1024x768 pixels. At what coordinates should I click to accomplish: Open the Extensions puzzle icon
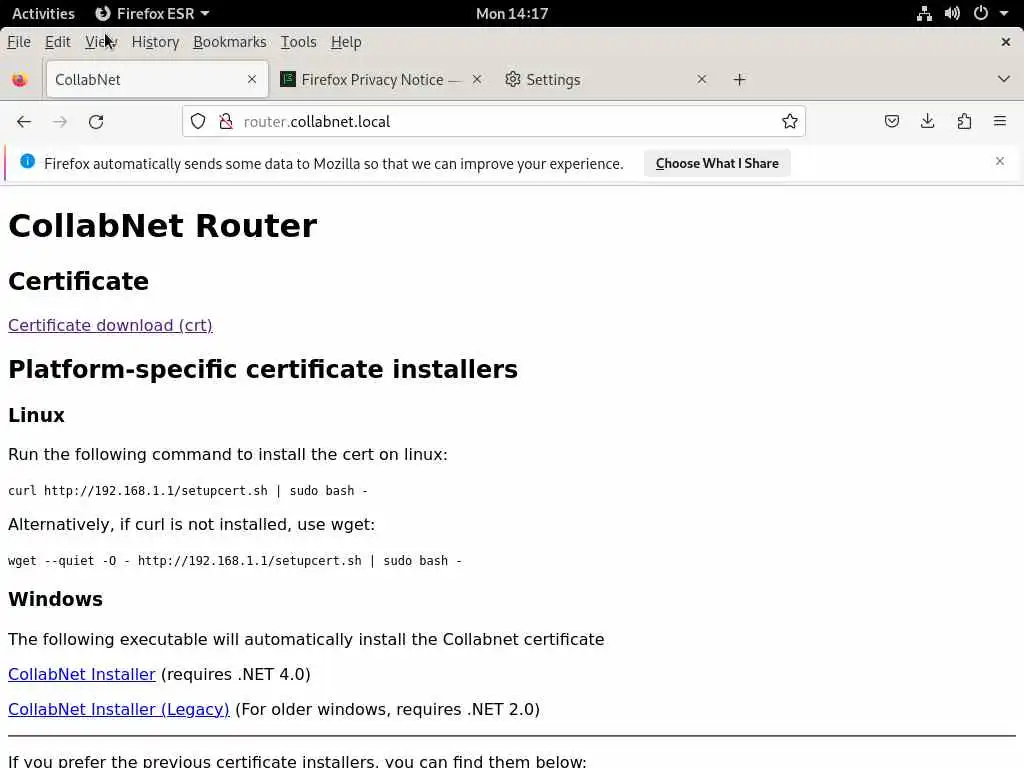[x=964, y=121]
